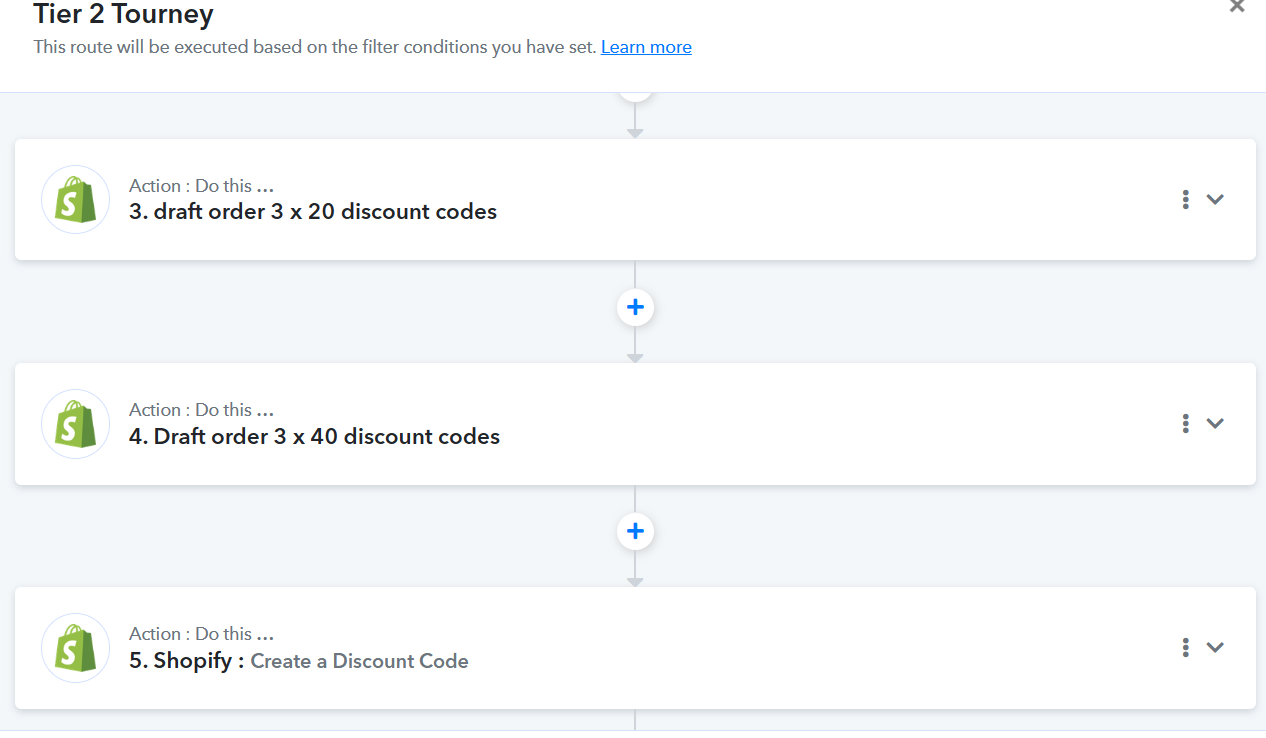The width and height of the screenshot is (1266, 738).
Task: Close the Tier 2 Tourney route panel
Action: pos(1237,6)
